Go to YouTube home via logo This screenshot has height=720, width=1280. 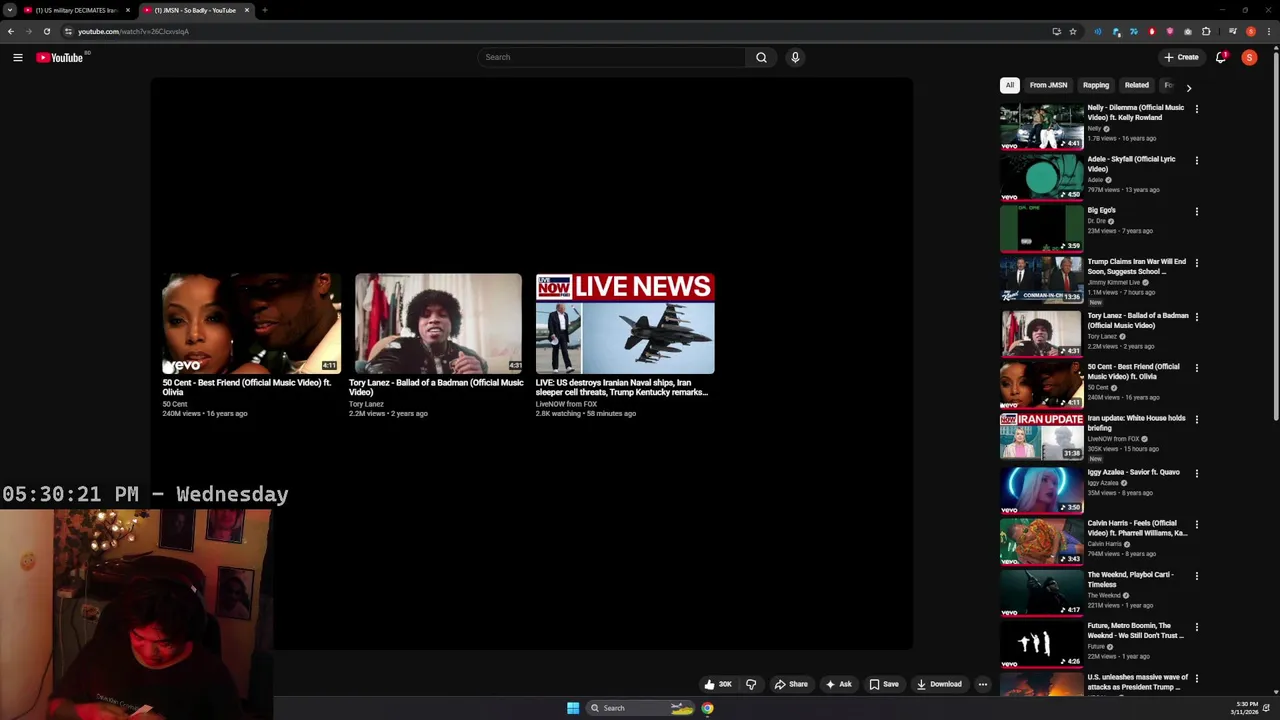[60, 58]
